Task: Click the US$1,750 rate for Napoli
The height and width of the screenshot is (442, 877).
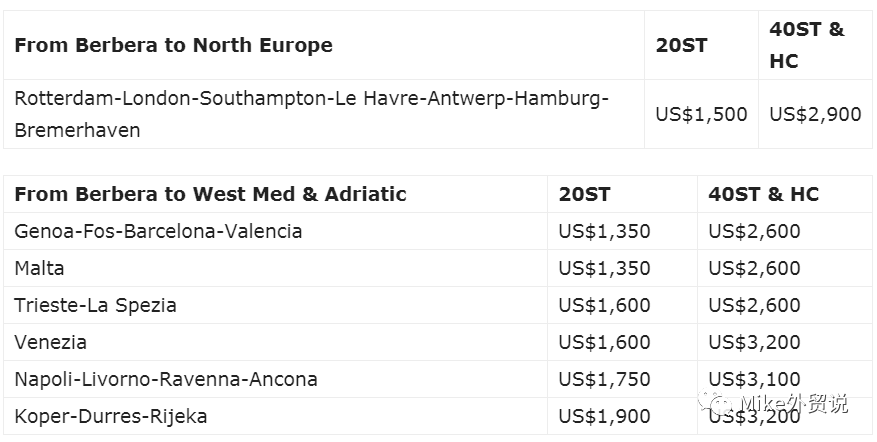Action: click(x=604, y=379)
